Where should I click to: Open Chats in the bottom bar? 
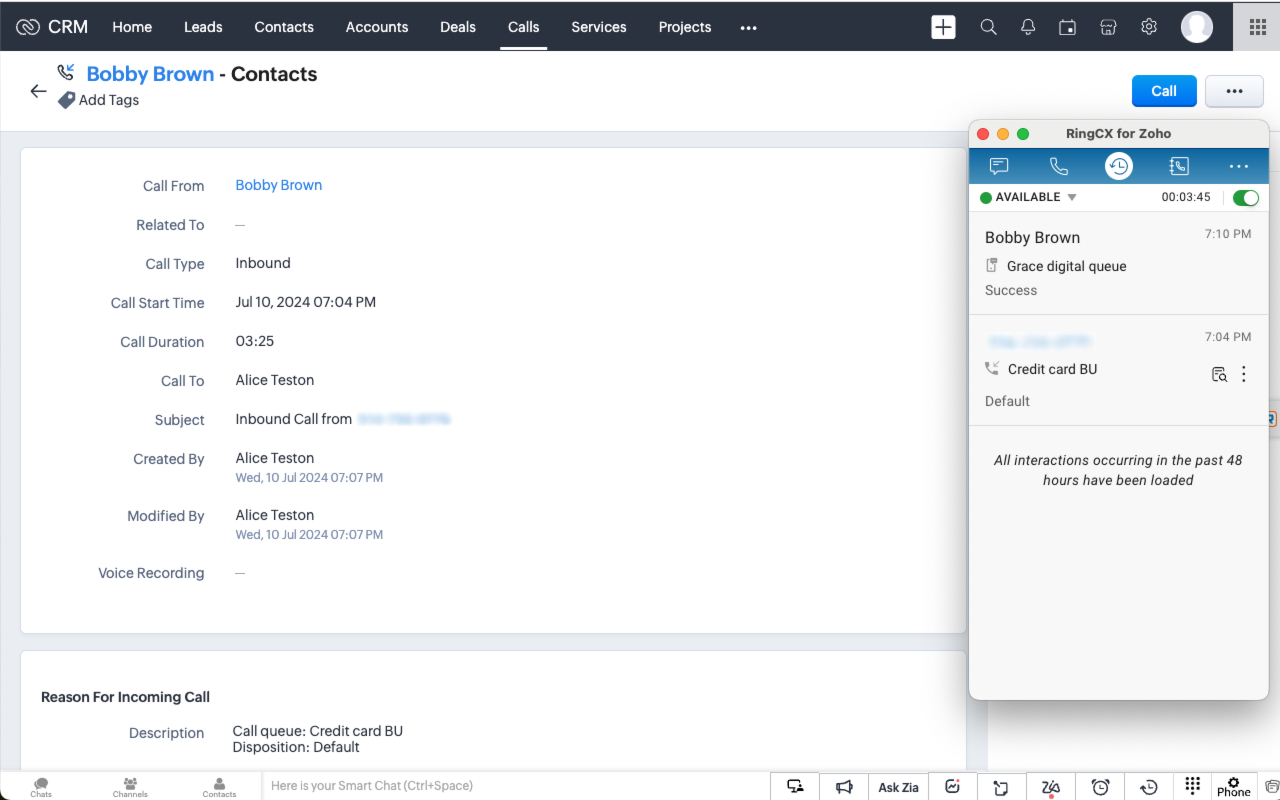[x=41, y=787]
